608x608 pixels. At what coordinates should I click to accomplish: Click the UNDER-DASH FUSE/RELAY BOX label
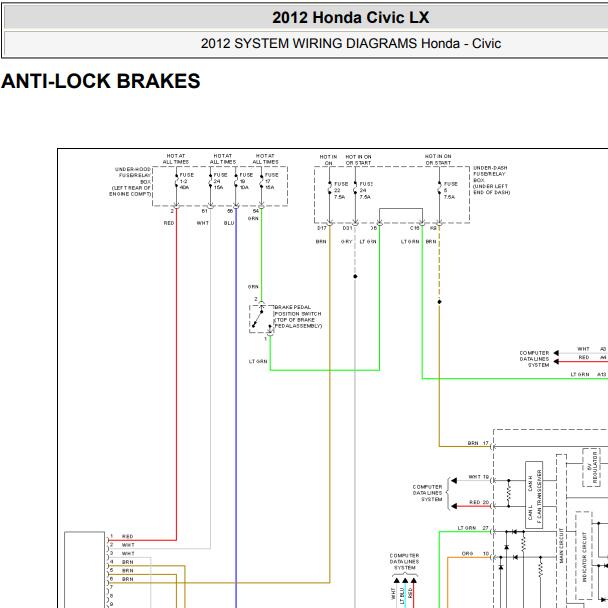(491, 180)
